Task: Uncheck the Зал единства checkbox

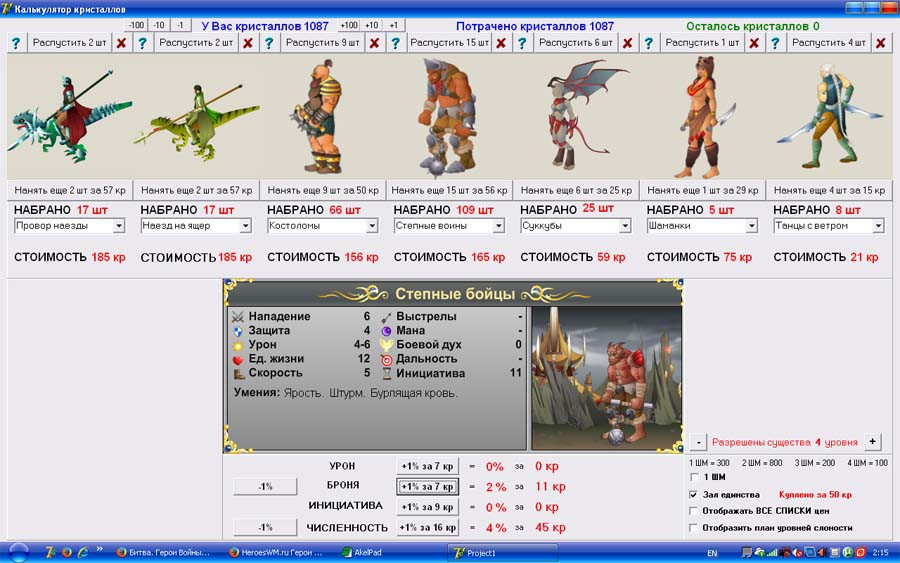Action: coord(694,494)
